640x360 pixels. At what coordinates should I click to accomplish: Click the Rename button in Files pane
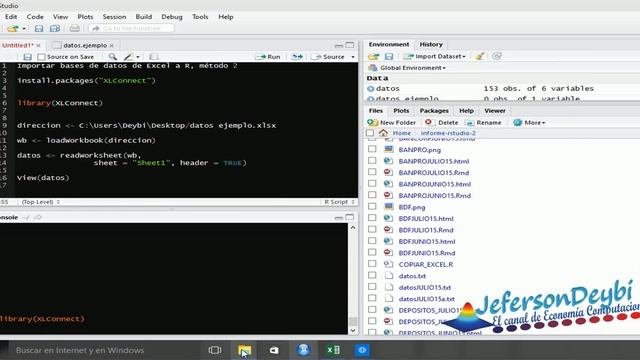483,122
